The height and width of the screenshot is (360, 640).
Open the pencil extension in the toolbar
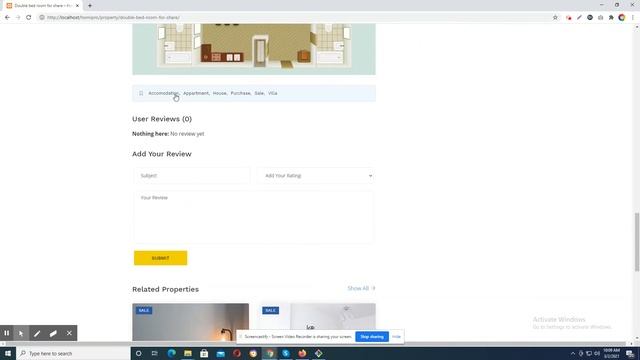tap(579, 18)
